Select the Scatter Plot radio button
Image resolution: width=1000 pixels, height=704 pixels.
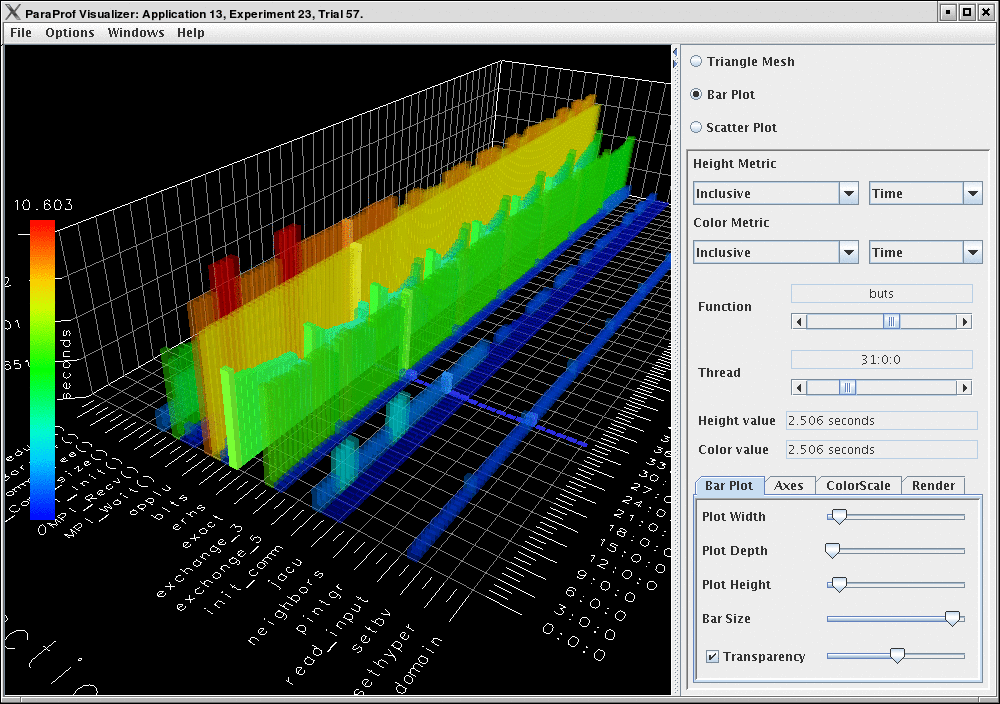tap(696, 128)
